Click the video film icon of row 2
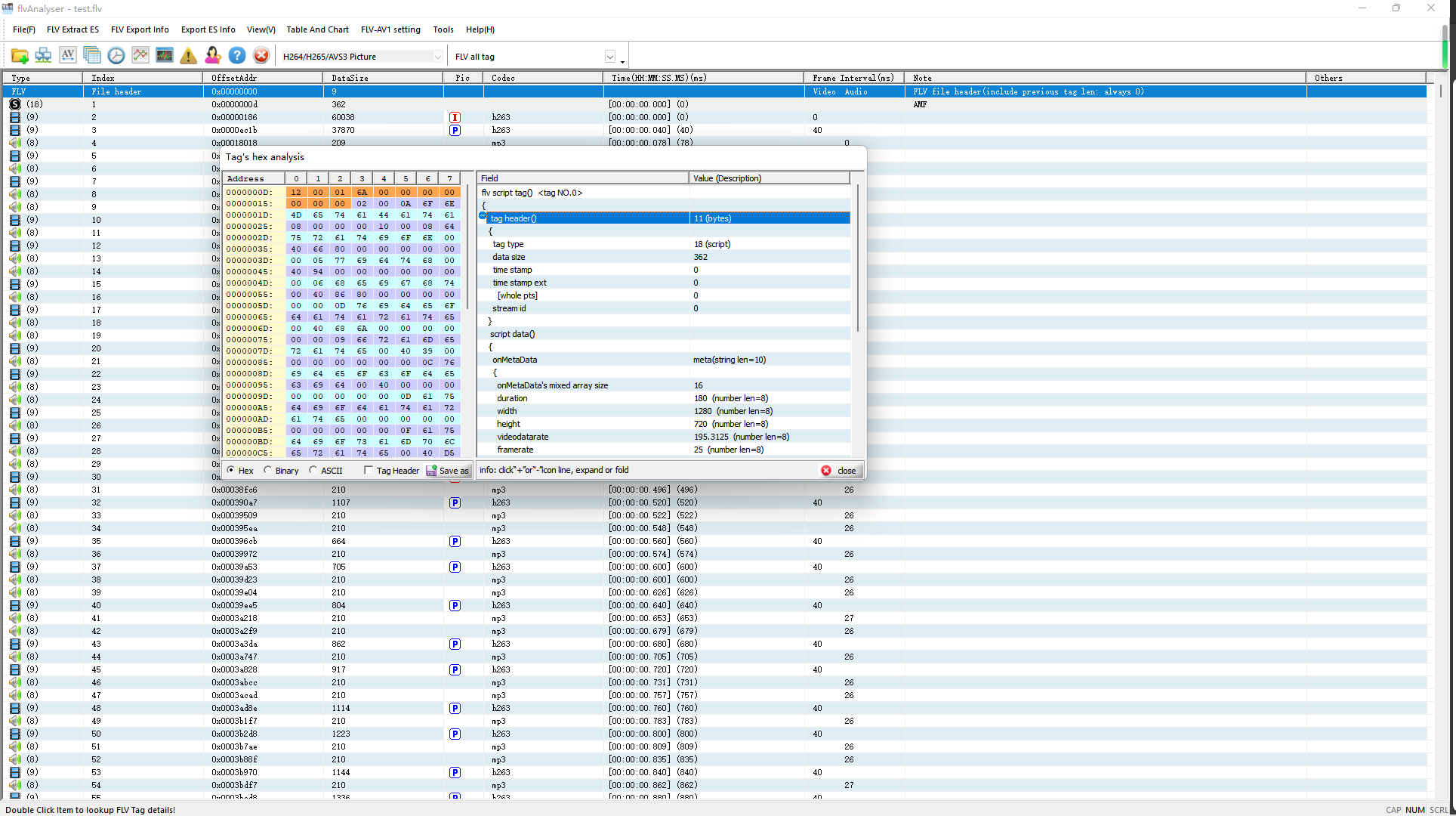1456x816 pixels. [15, 117]
